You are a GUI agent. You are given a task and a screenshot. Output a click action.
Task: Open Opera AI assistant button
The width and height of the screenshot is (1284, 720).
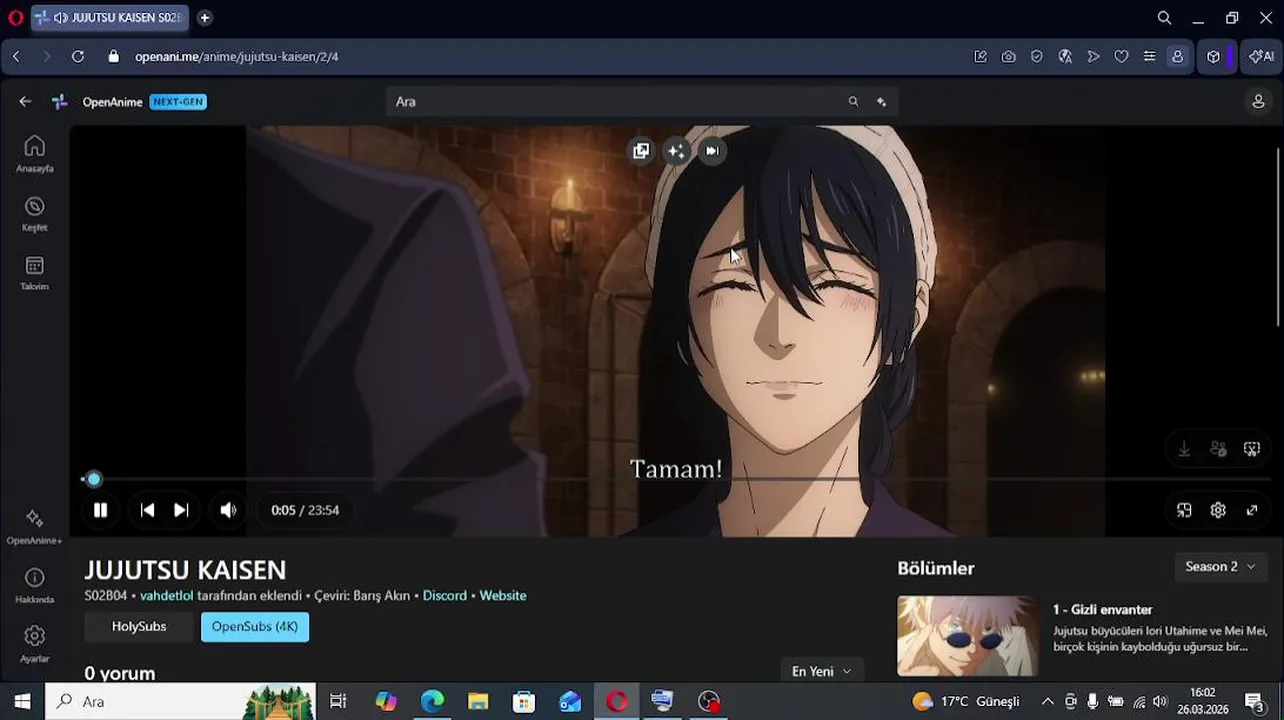[x=1260, y=57]
